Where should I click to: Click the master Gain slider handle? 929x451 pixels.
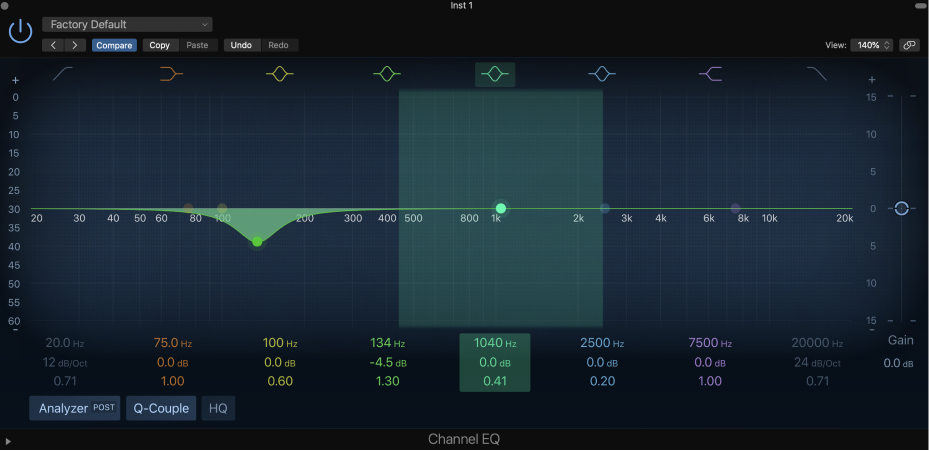[901, 208]
